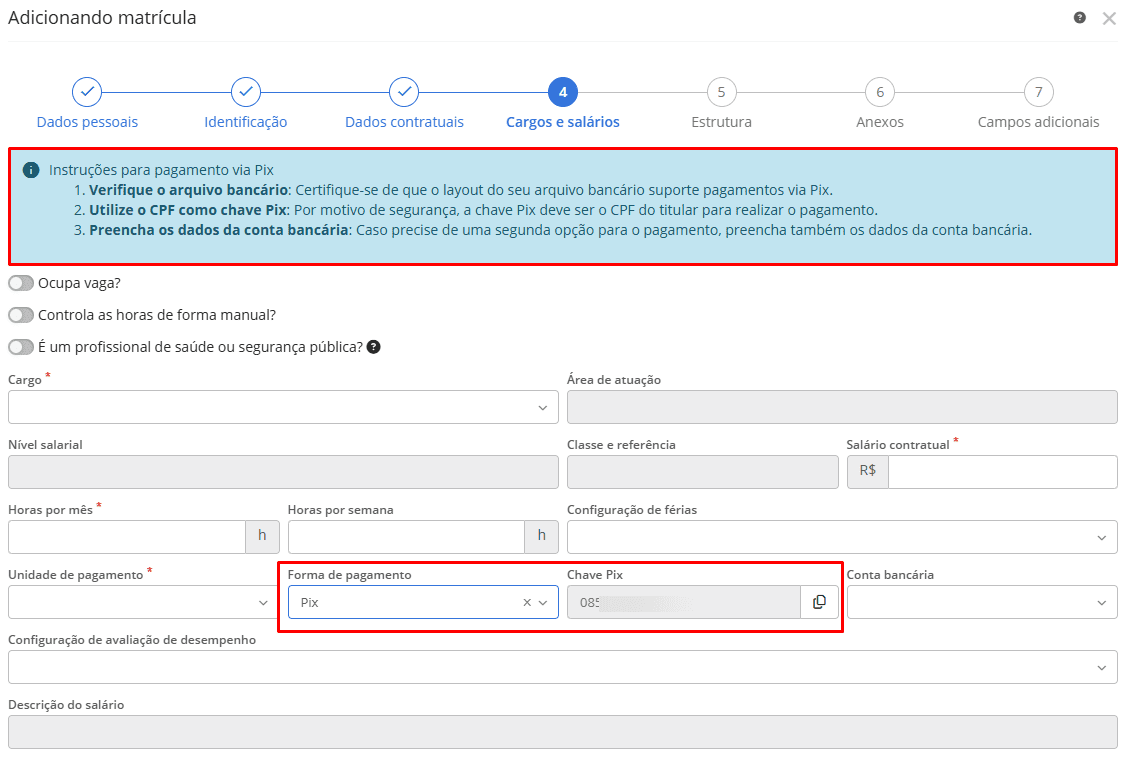Click the Salário contratual input field
Viewport: 1125px width, 775px height.
(x=1001, y=472)
